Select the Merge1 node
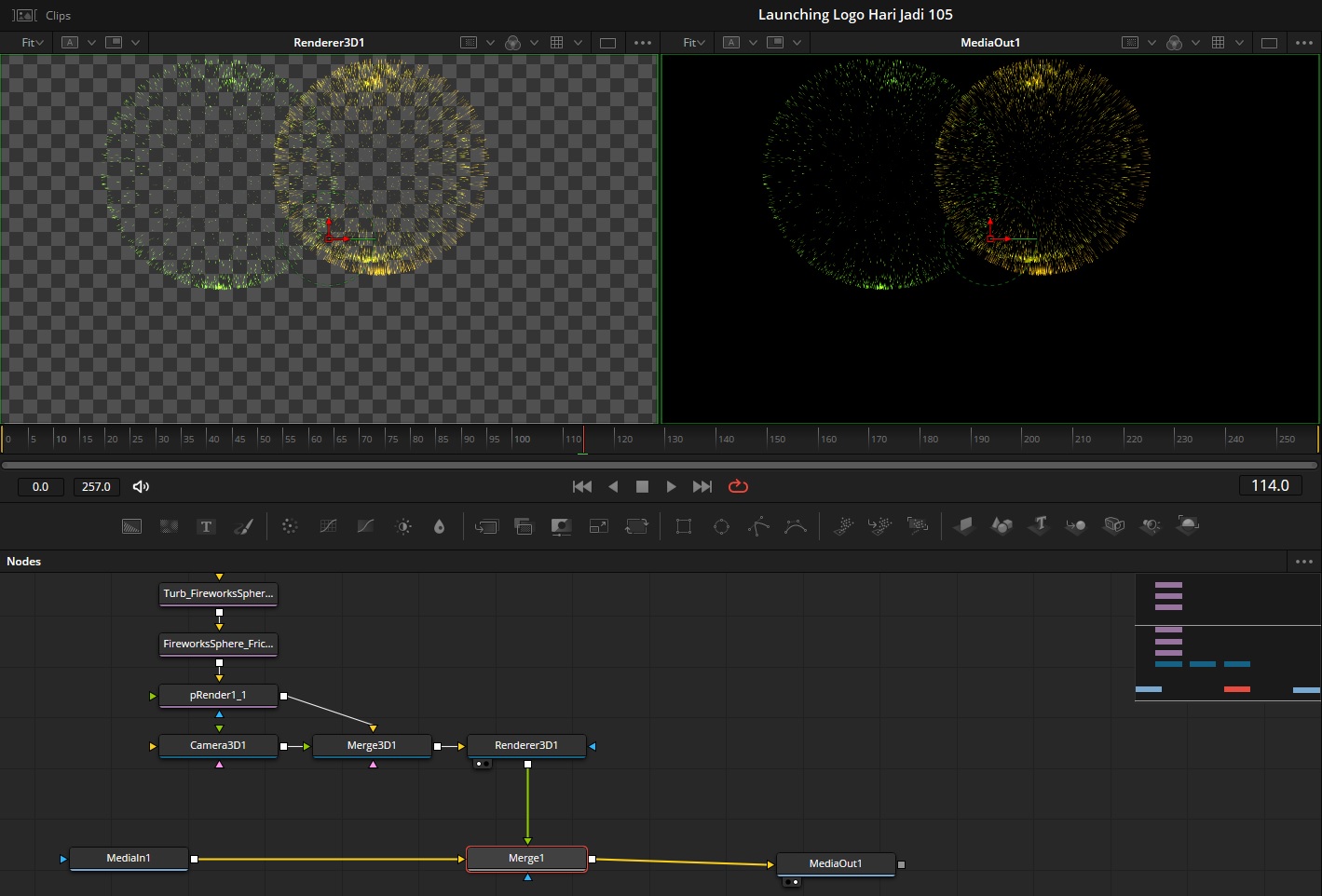Viewport: 1322px width, 896px height. 526,858
